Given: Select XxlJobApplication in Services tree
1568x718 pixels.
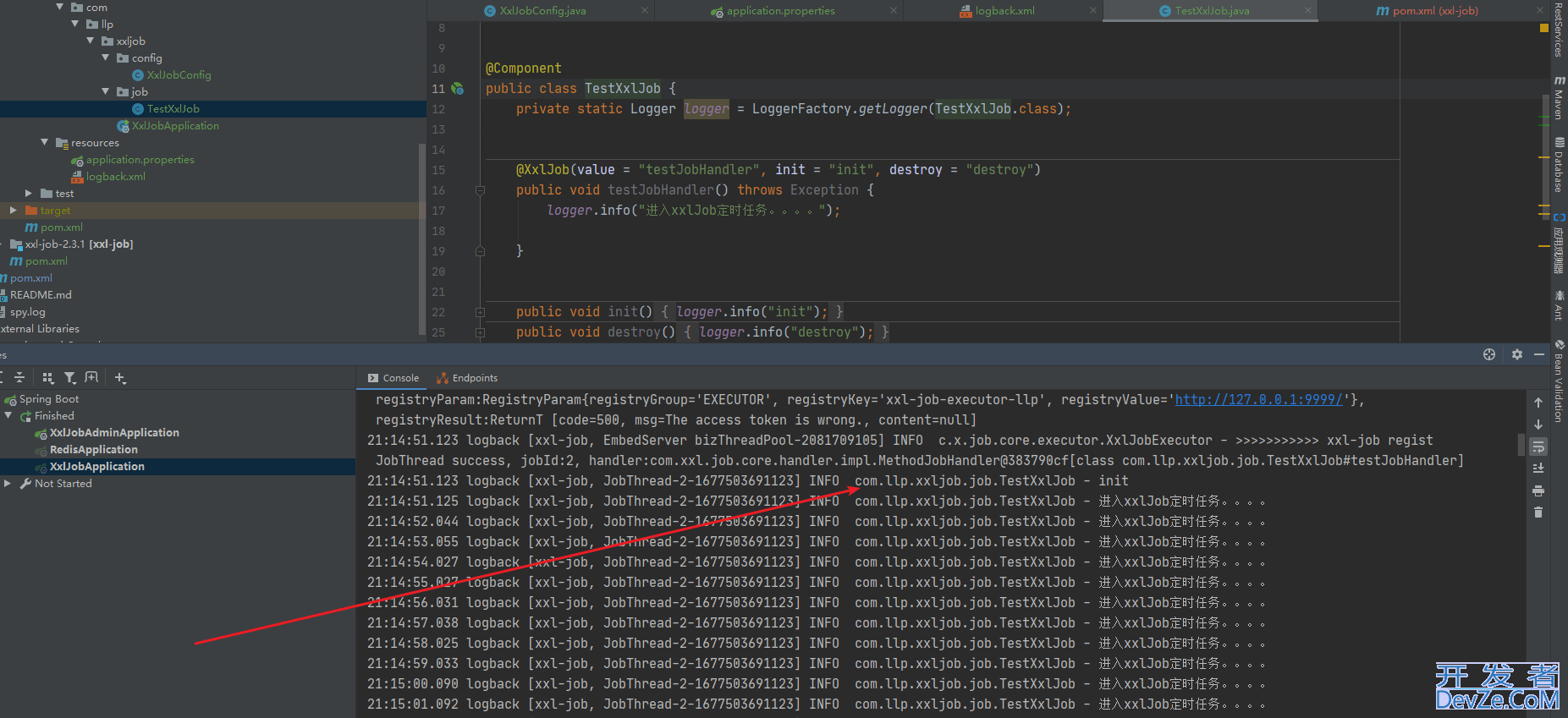Looking at the screenshot, I should tap(96, 466).
